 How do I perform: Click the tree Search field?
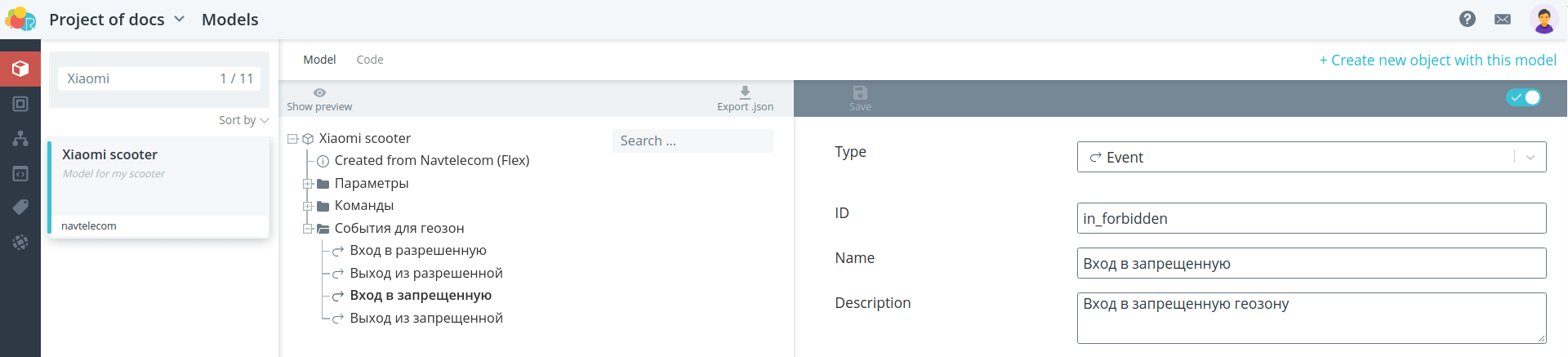point(693,141)
